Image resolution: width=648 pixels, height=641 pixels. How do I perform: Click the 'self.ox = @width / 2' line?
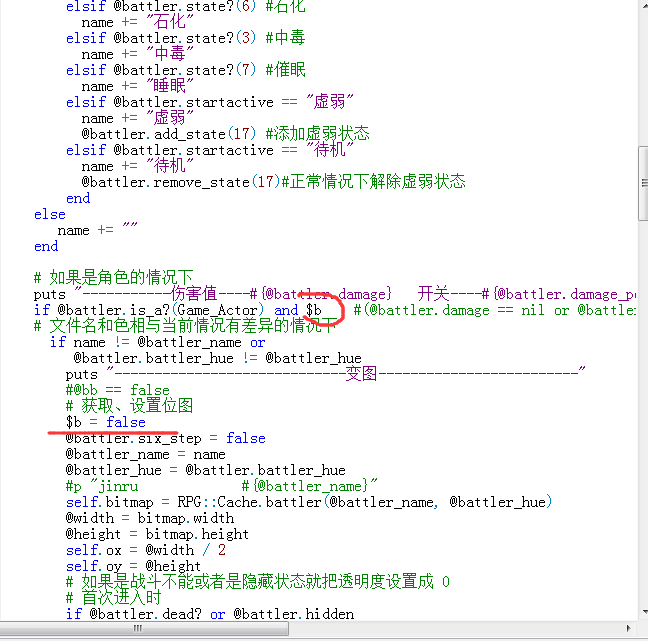click(145, 550)
